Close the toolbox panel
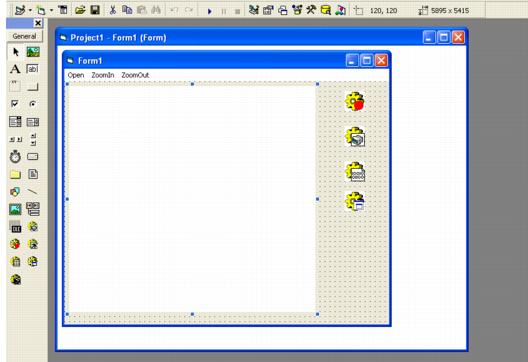This screenshot has width=528, height=362. [38, 23]
